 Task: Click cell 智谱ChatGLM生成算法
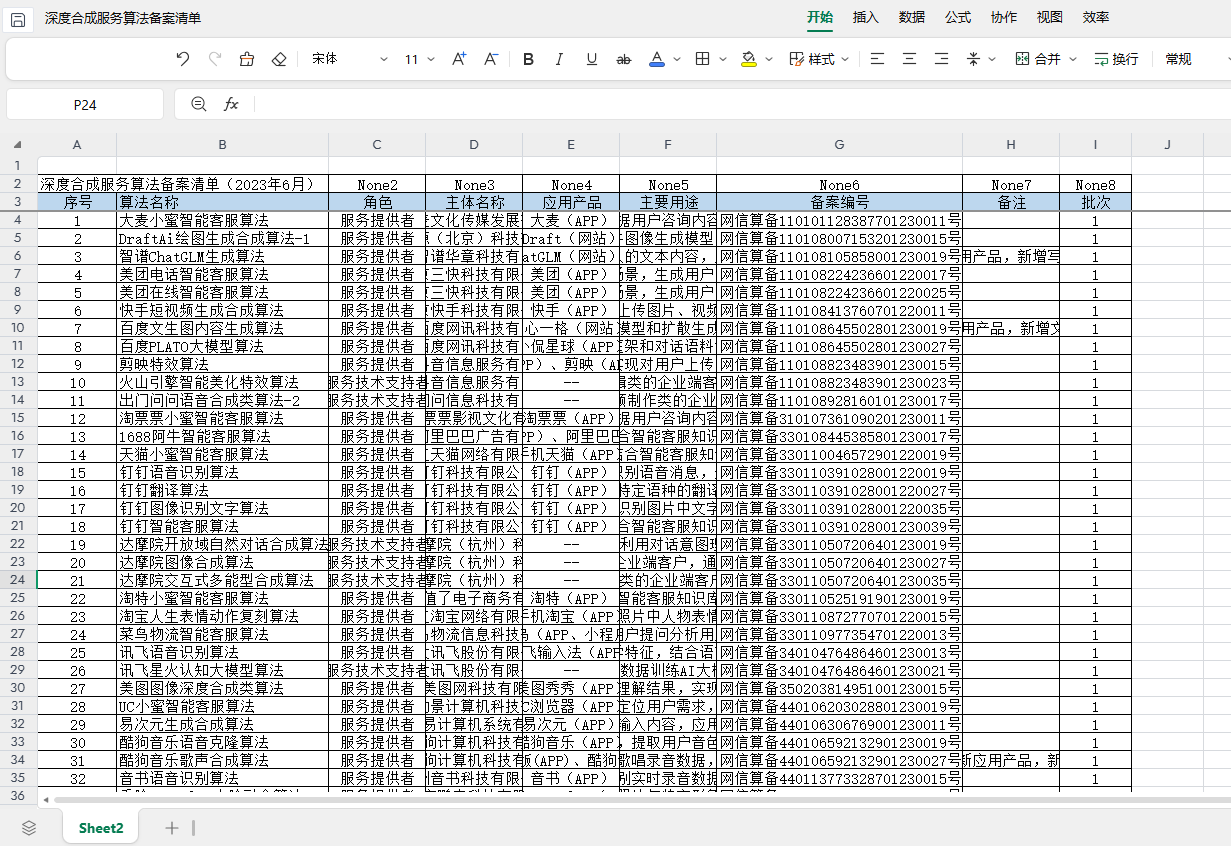pyautogui.click(x=222, y=256)
